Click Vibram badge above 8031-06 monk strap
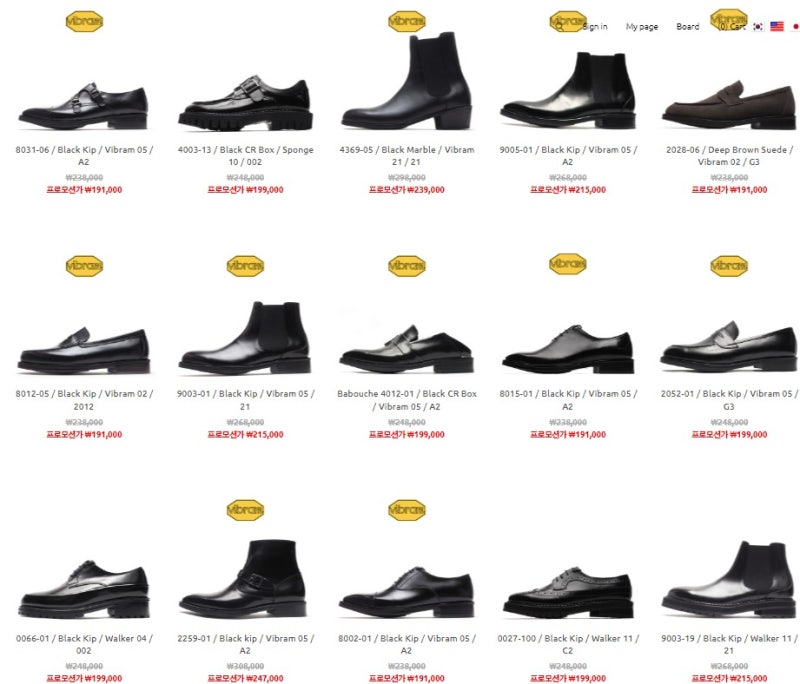The height and width of the screenshot is (684, 800). point(84,21)
